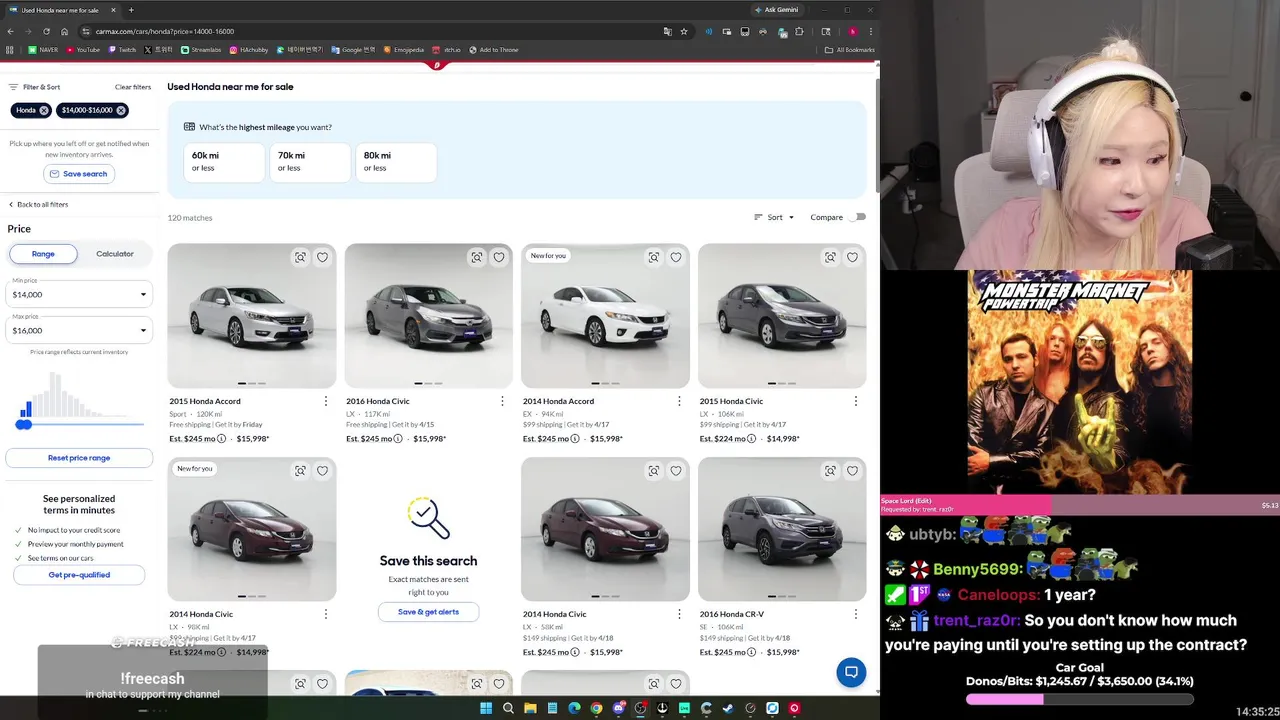
Task: Open similar-search icon on 2015 Honda Accord photo
Action: [300, 257]
